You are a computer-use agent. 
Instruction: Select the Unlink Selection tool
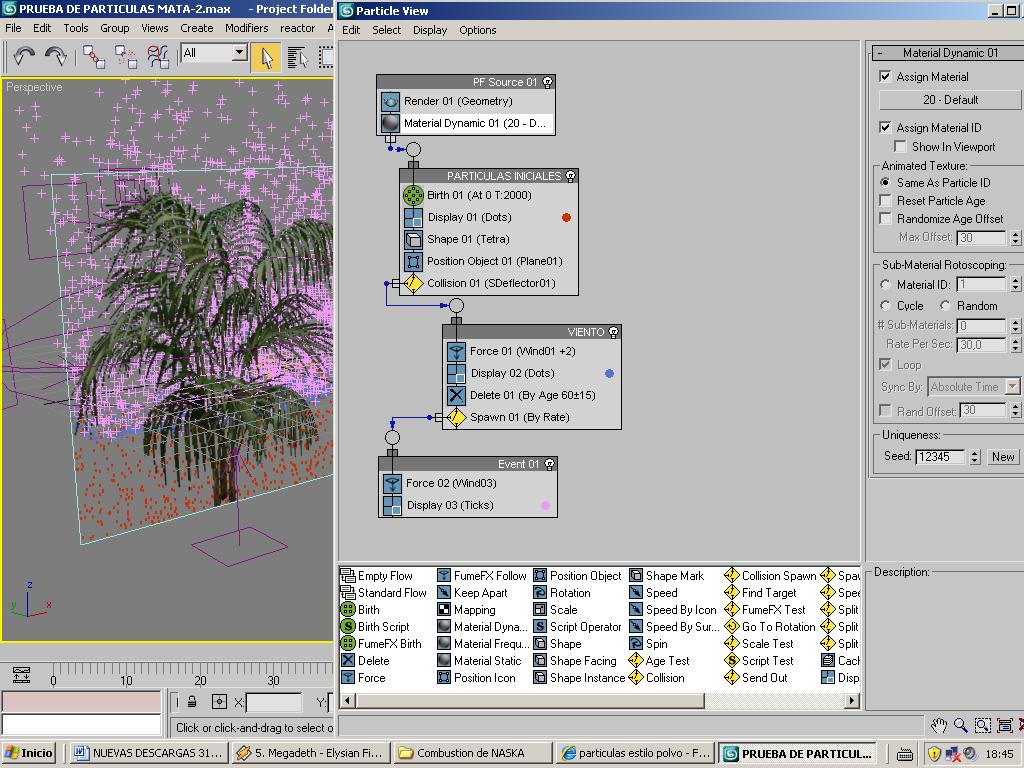click(x=126, y=57)
